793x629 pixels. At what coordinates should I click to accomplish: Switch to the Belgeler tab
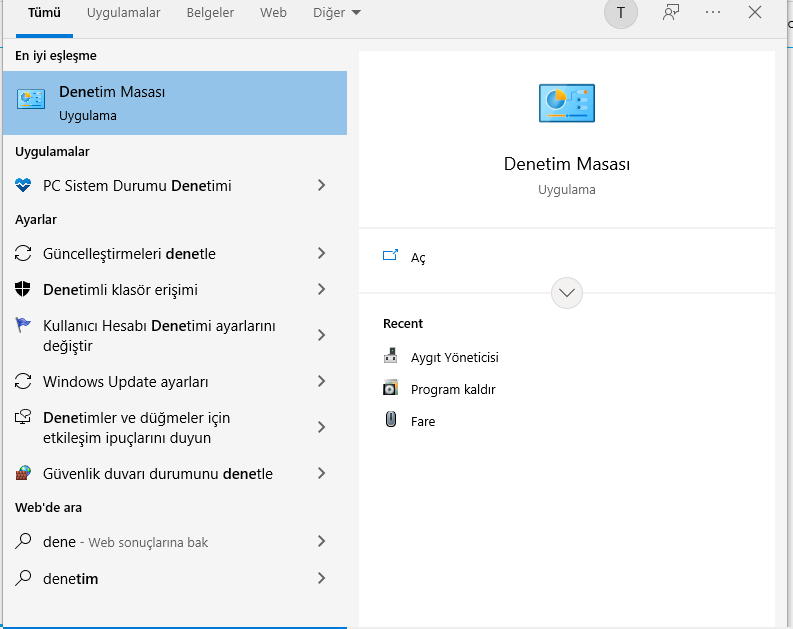(211, 13)
